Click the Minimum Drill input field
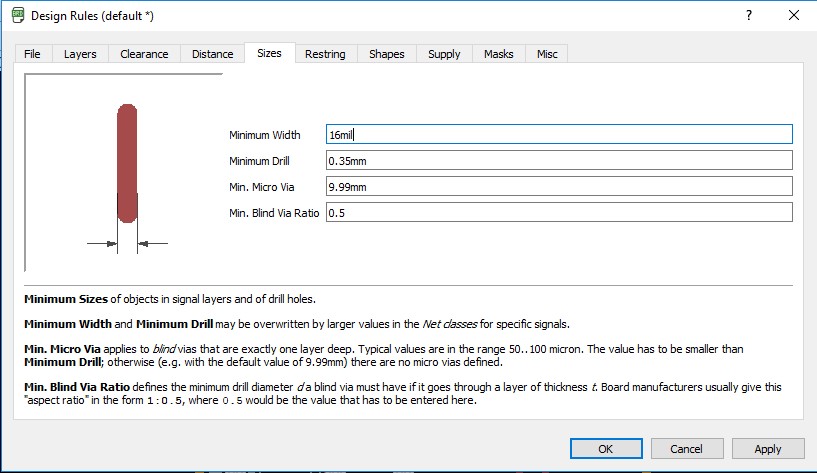This screenshot has width=817, height=473. click(x=559, y=160)
